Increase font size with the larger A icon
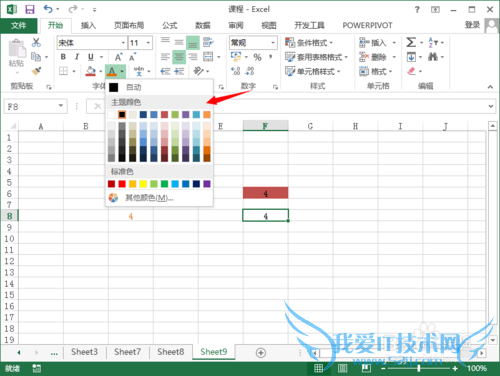The image size is (500, 376). (118, 57)
